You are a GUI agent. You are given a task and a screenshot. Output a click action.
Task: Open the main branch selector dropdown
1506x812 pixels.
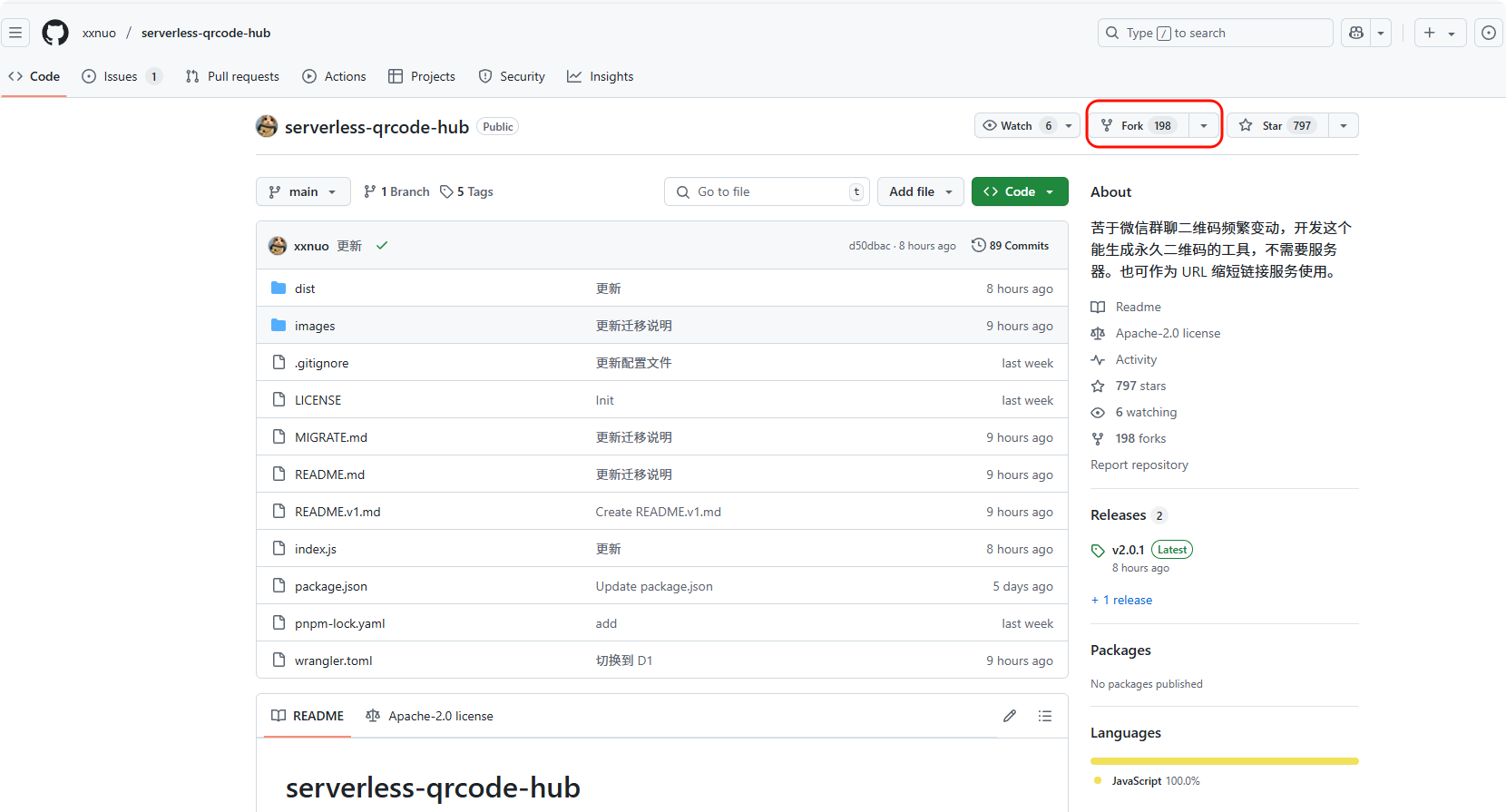[303, 191]
